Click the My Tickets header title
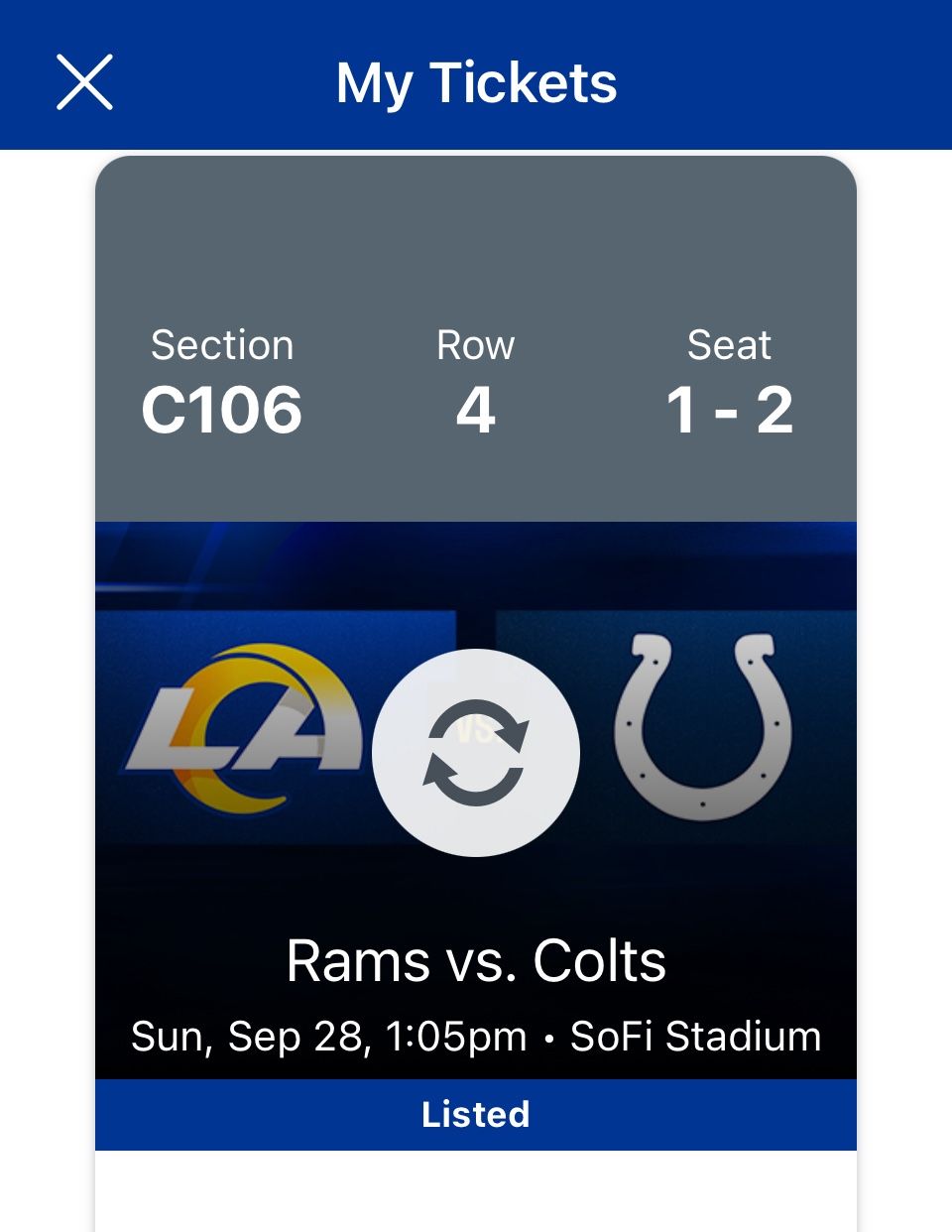This screenshot has width=952, height=1232. [476, 82]
